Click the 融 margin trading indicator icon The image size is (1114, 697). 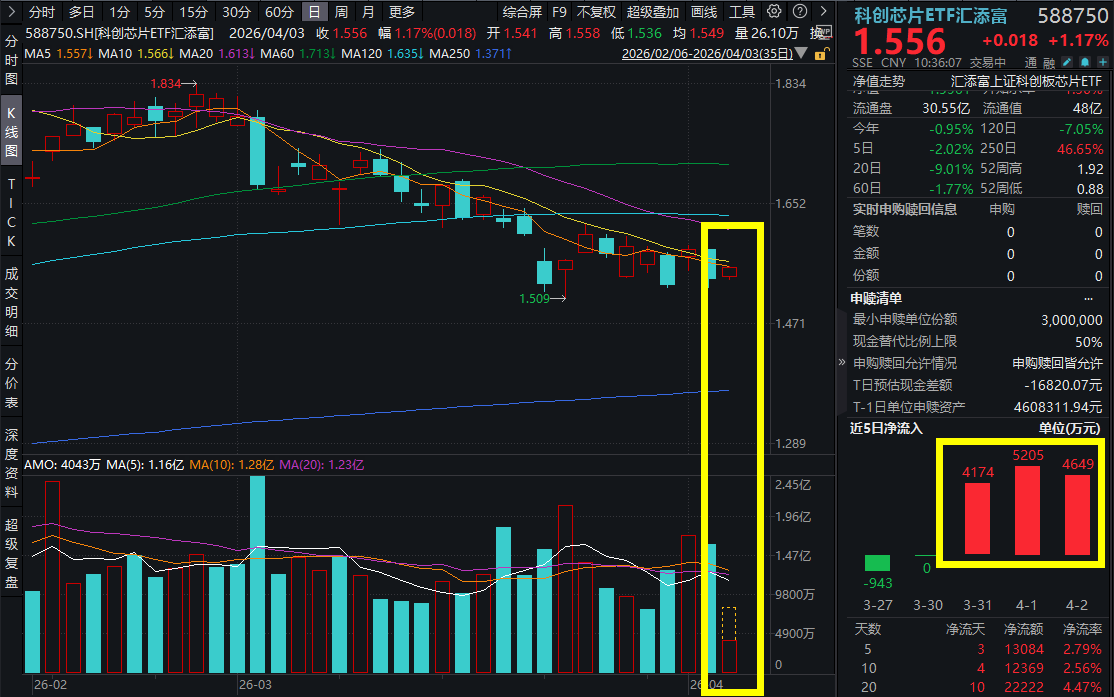(x=1048, y=61)
